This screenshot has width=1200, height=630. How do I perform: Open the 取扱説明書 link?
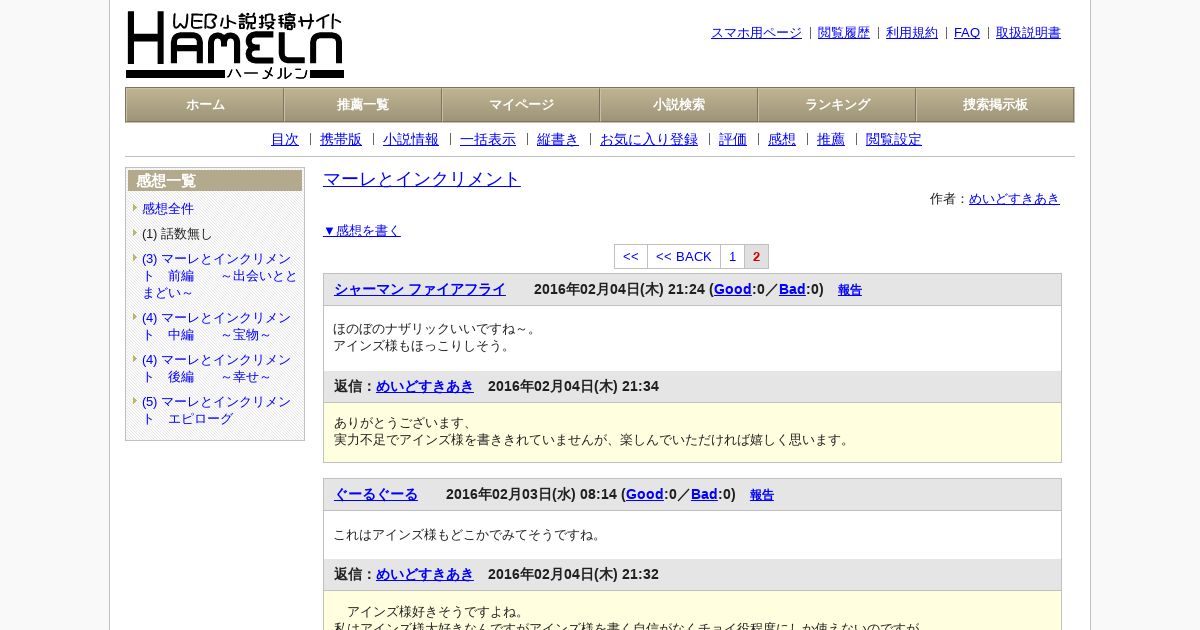[1028, 33]
